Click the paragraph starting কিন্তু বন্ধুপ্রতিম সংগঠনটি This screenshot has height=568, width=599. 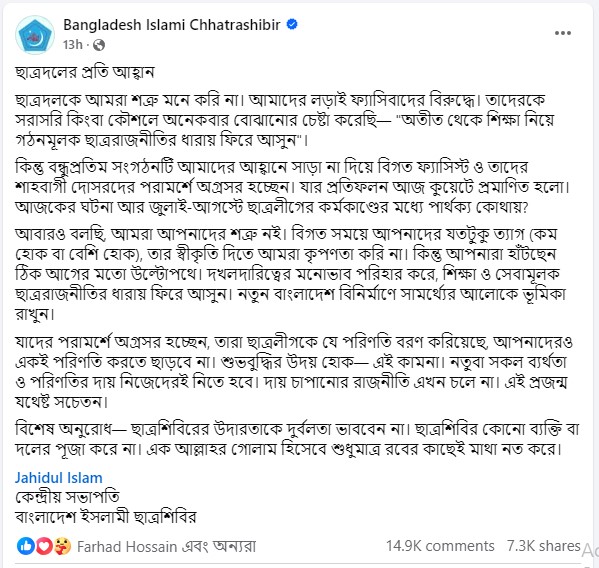point(292,187)
